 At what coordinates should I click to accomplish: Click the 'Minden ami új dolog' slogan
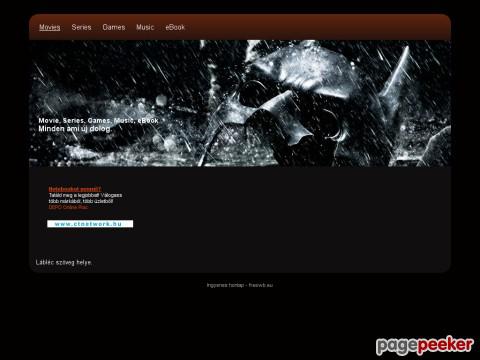click(x=75, y=129)
